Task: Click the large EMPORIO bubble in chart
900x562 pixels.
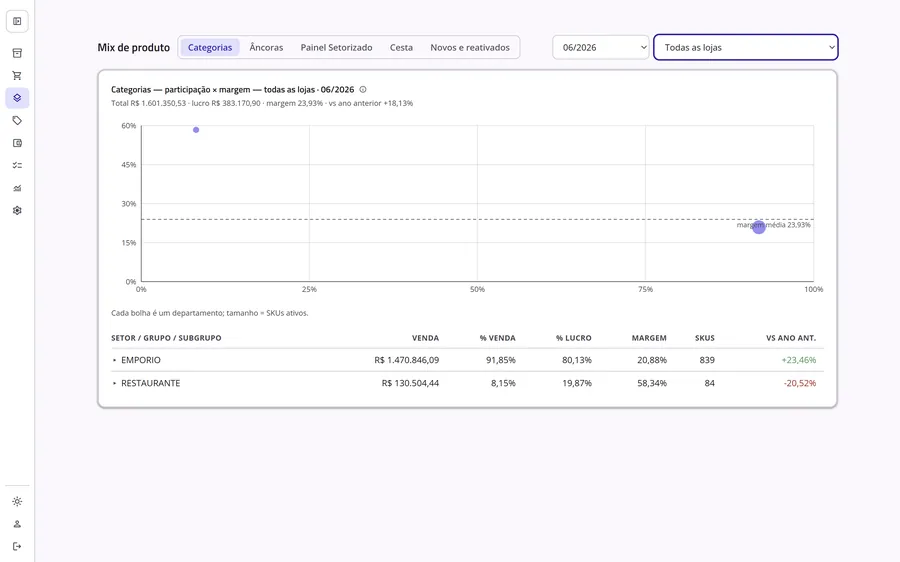Action: click(759, 227)
